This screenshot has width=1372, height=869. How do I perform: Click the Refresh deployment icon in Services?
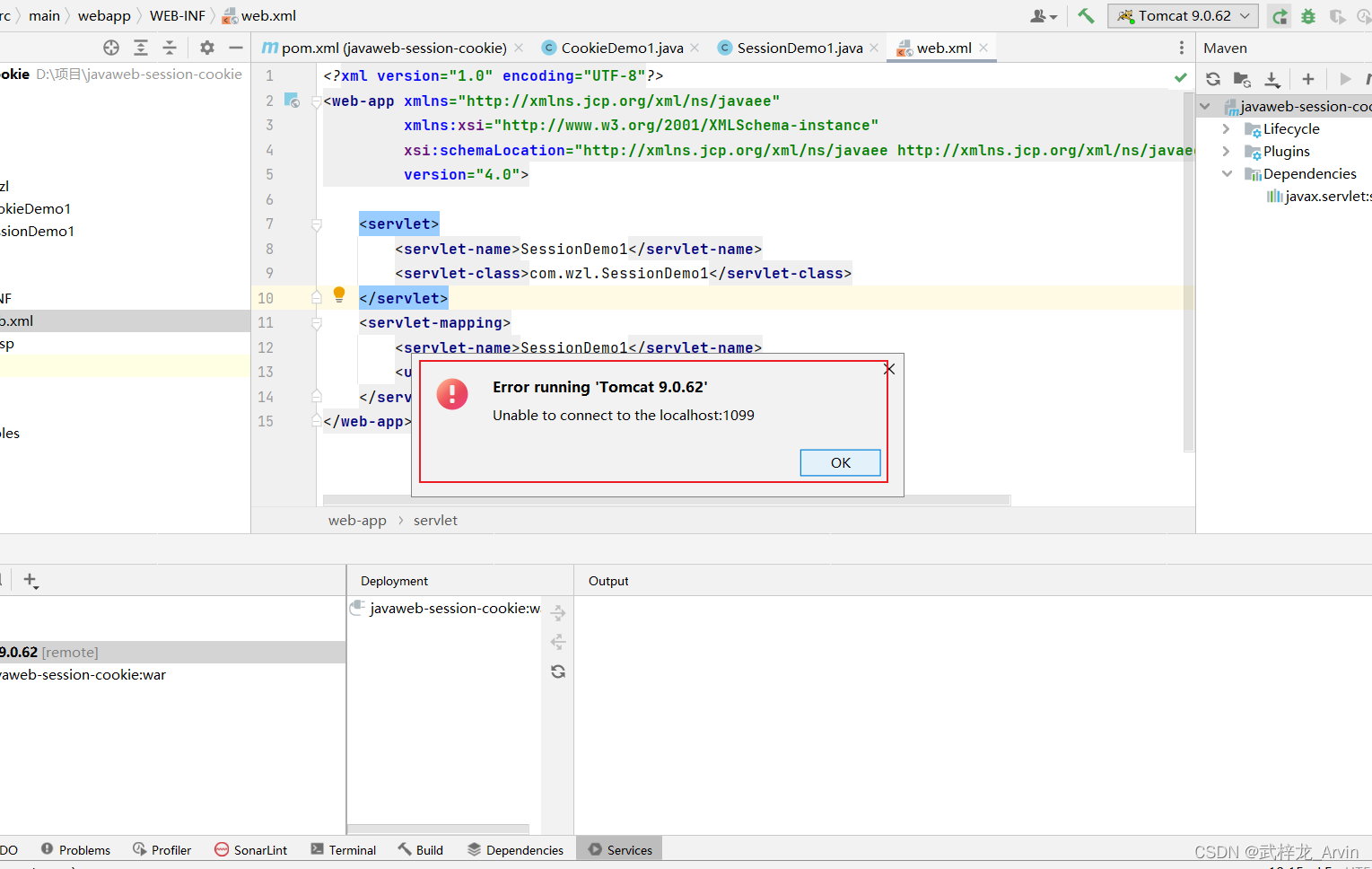pos(558,671)
